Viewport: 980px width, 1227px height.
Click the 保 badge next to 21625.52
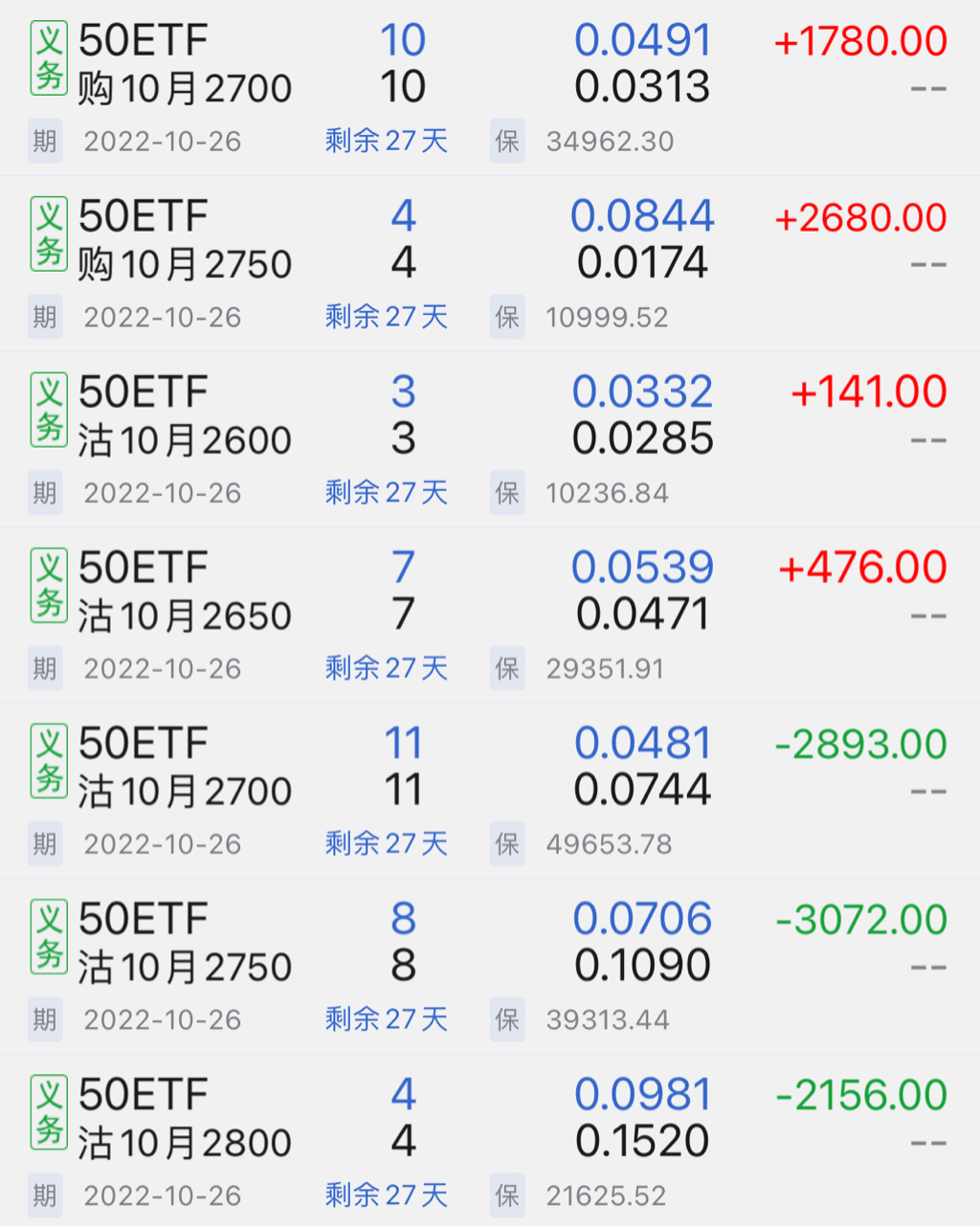click(507, 1195)
